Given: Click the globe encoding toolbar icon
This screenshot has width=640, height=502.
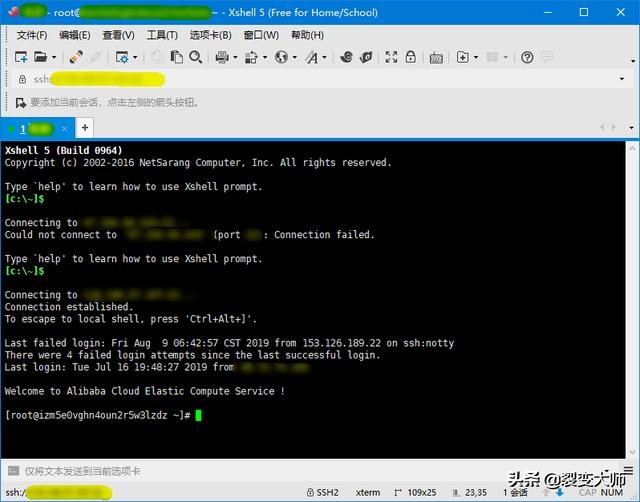Looking at the screenshot, I should pyautogui.click(x=281, y=57).
